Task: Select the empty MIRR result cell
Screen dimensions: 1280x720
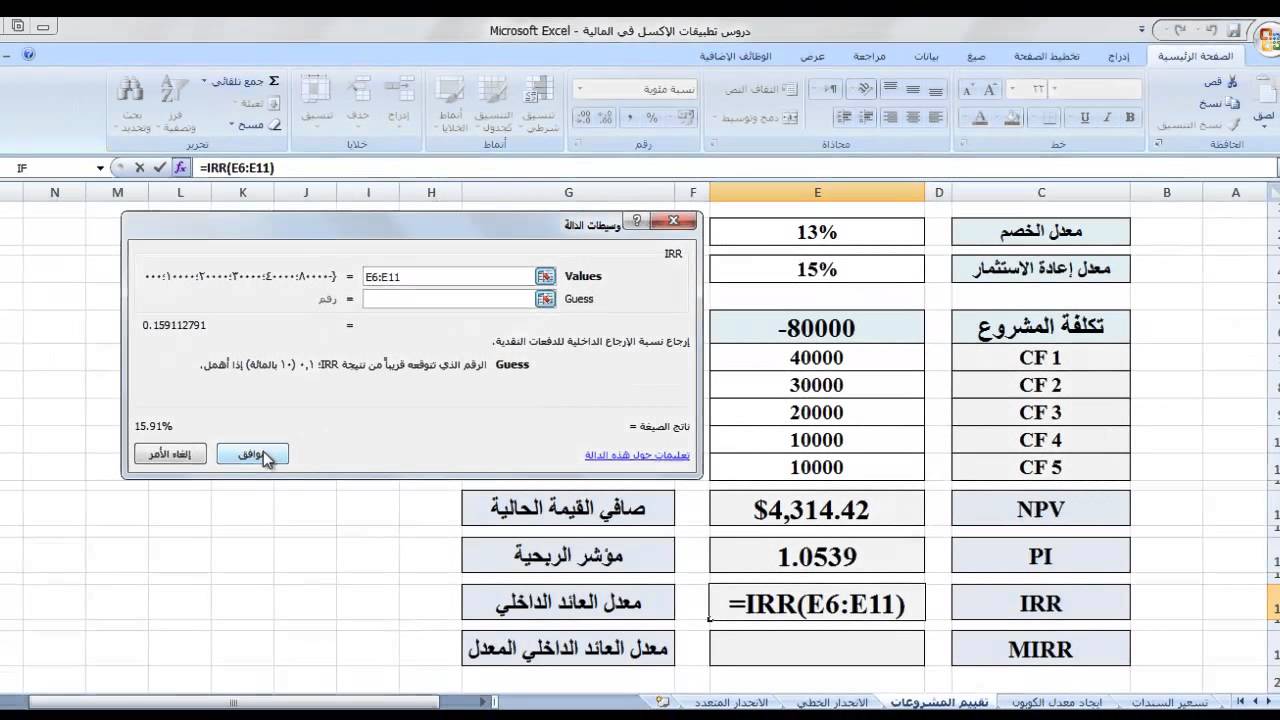Action: click(817, 649)
